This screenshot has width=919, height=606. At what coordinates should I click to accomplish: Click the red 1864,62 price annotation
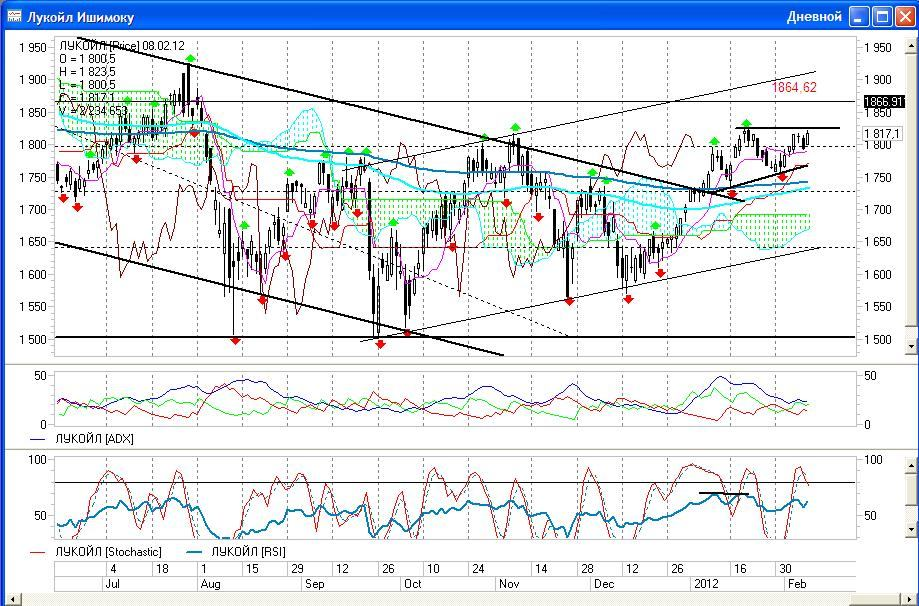point(794,87)
